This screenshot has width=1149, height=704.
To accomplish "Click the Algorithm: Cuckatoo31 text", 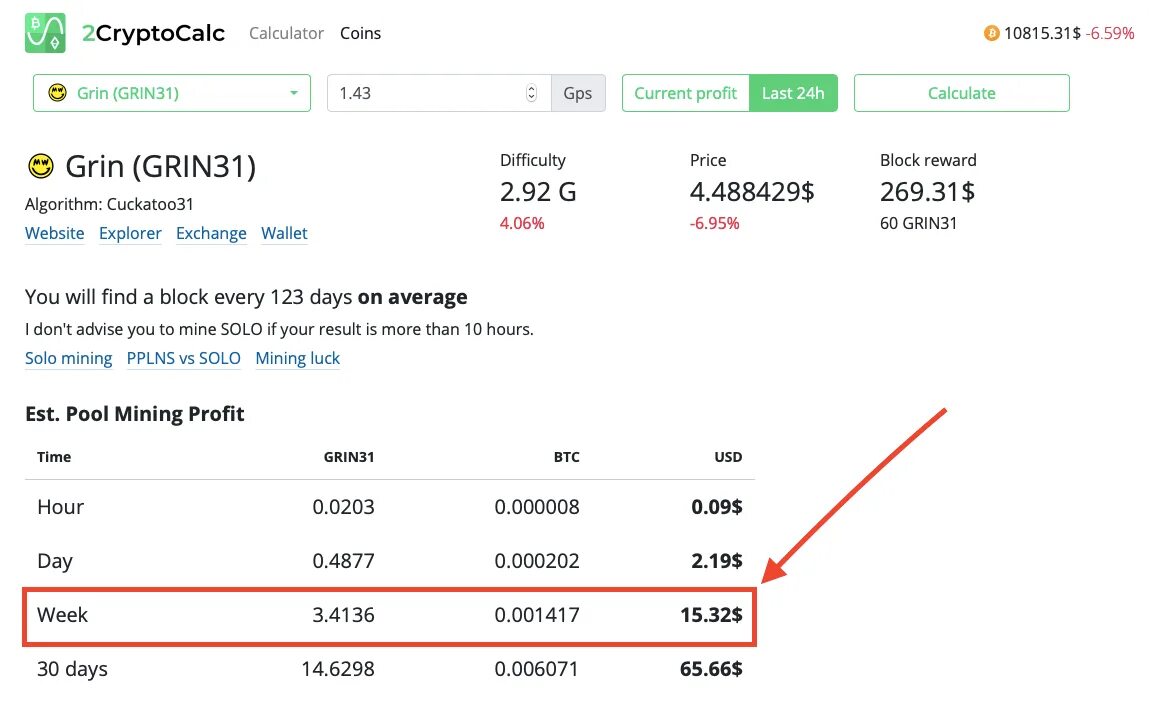I will (109, 204).
